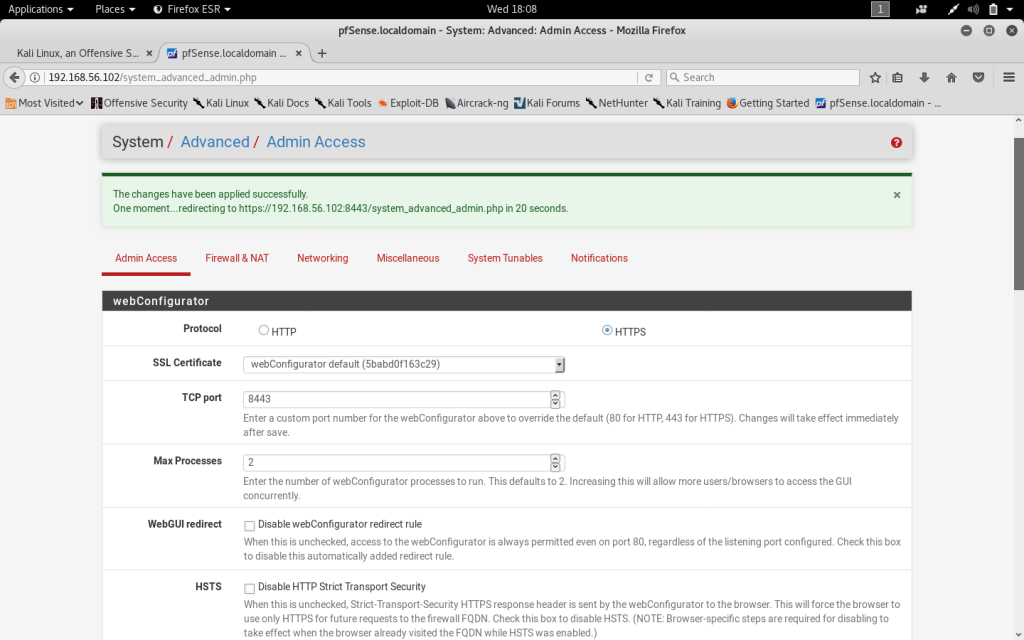Image resolution: width=1024 pixels, height=640 pixels.
Task: Check Disable HTTP Strict Transport Security
Action: (250, 588)
